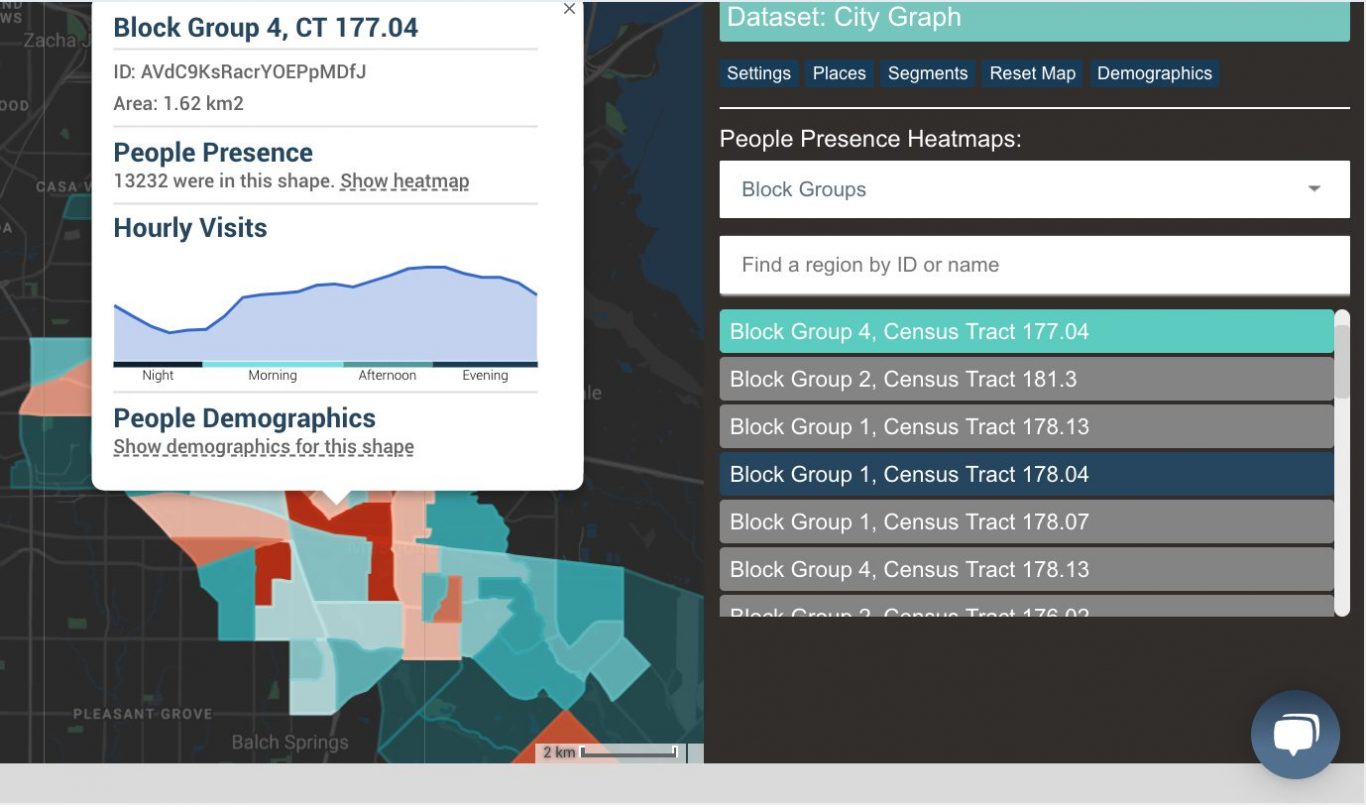Click Show demographics for this shape

point(264,447)
